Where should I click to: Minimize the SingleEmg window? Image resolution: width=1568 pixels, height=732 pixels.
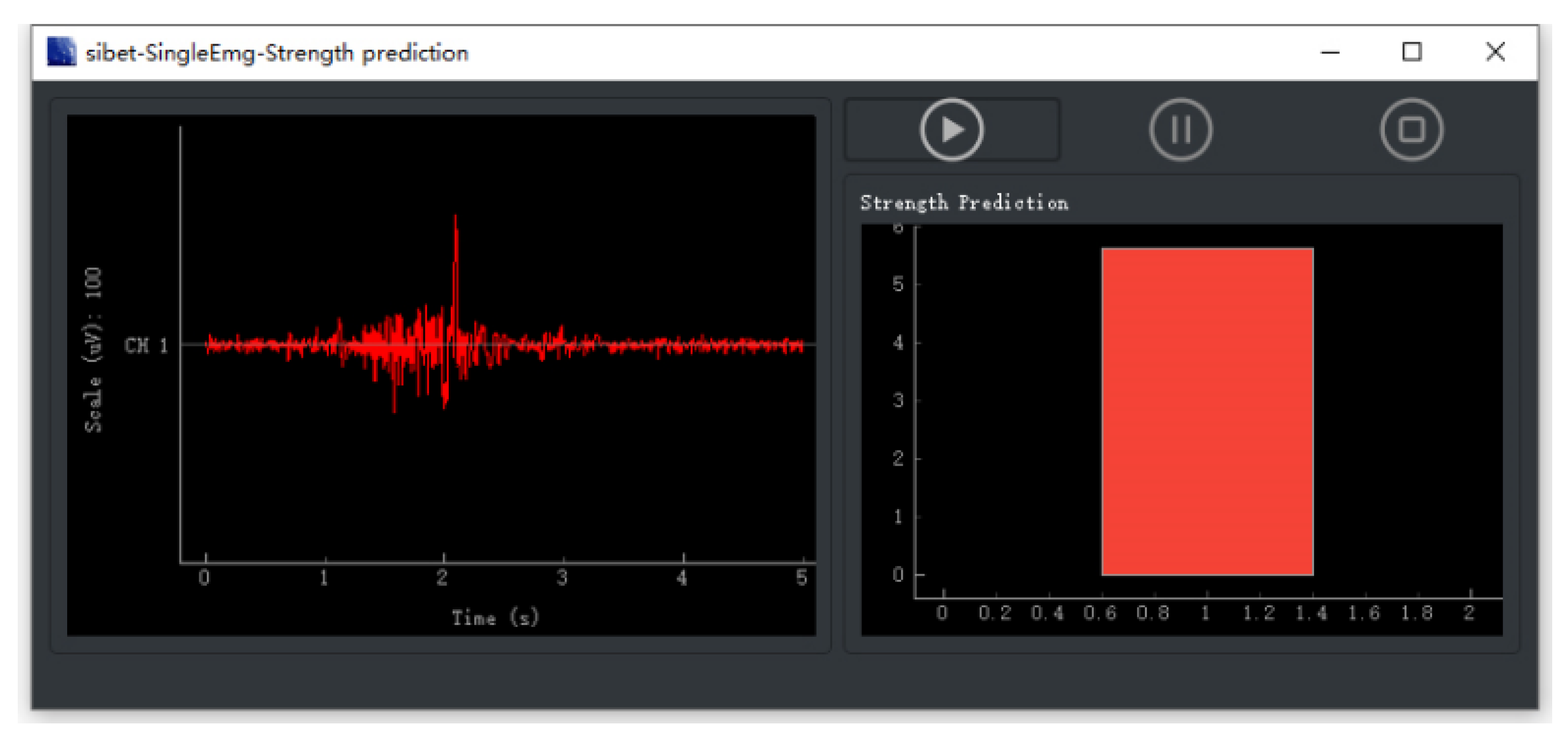tap(1329, 52)
